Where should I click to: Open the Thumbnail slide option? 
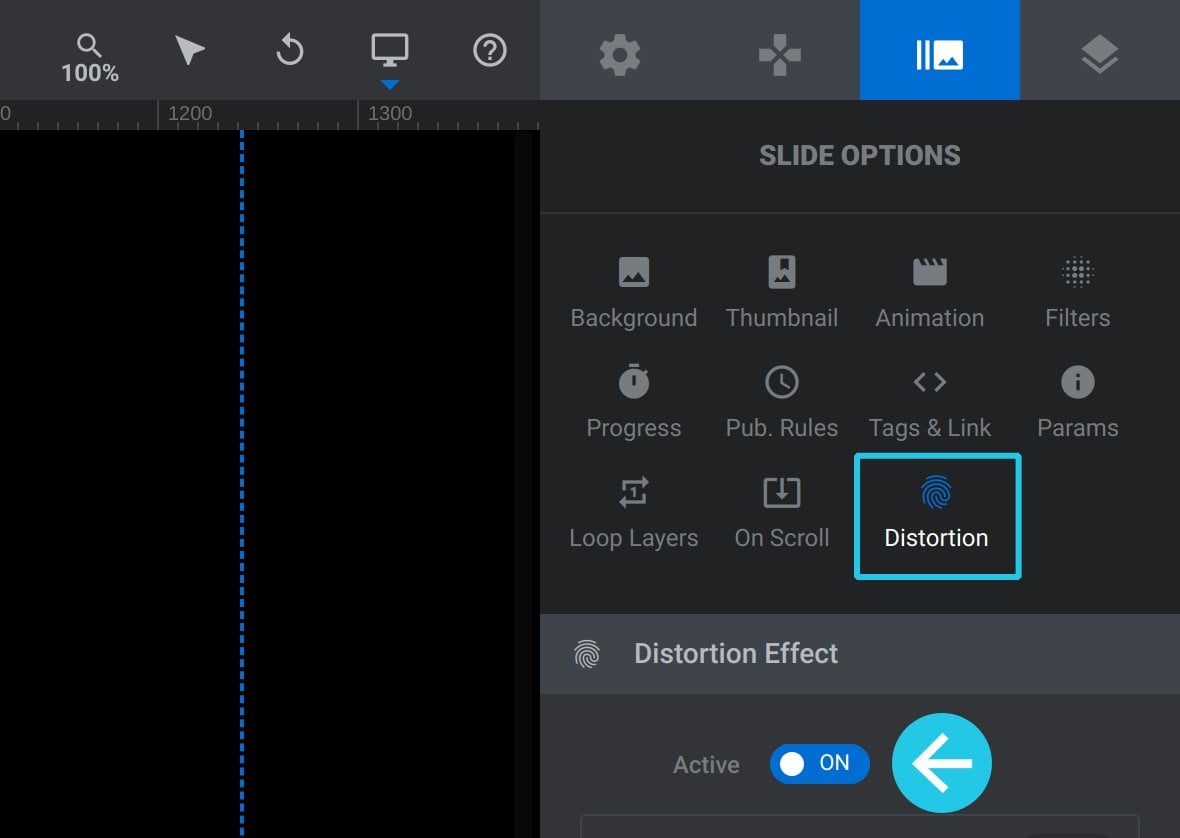(782, 293)
